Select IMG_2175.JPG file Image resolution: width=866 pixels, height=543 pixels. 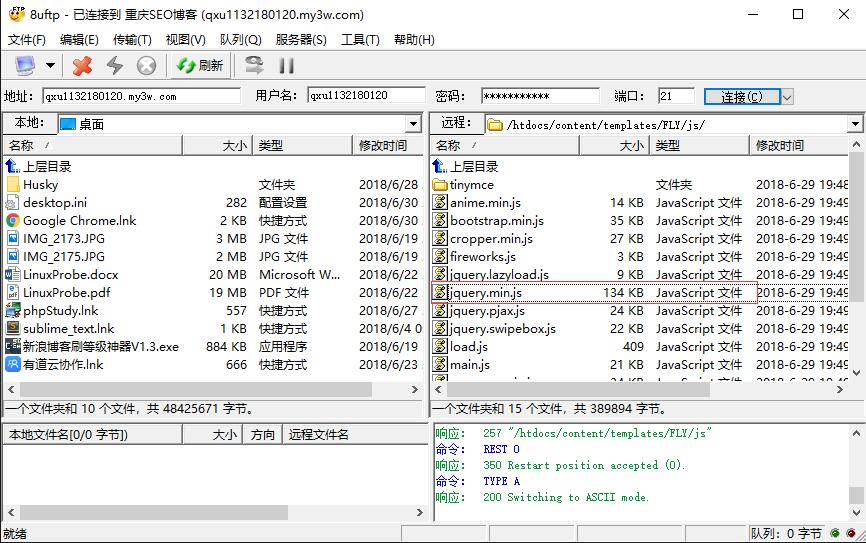55,257
